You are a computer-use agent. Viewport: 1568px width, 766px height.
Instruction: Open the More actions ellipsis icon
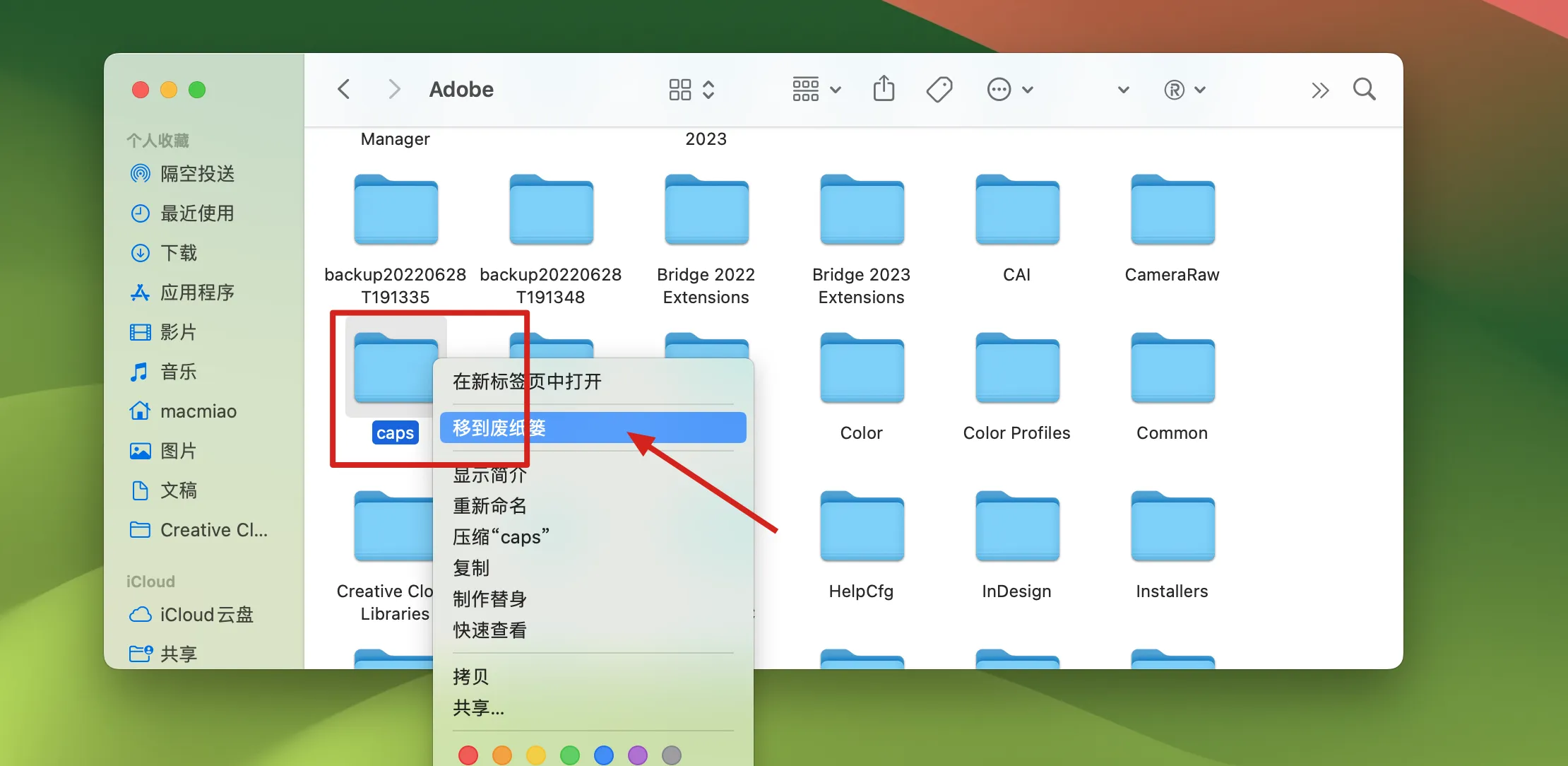point(999,90)
